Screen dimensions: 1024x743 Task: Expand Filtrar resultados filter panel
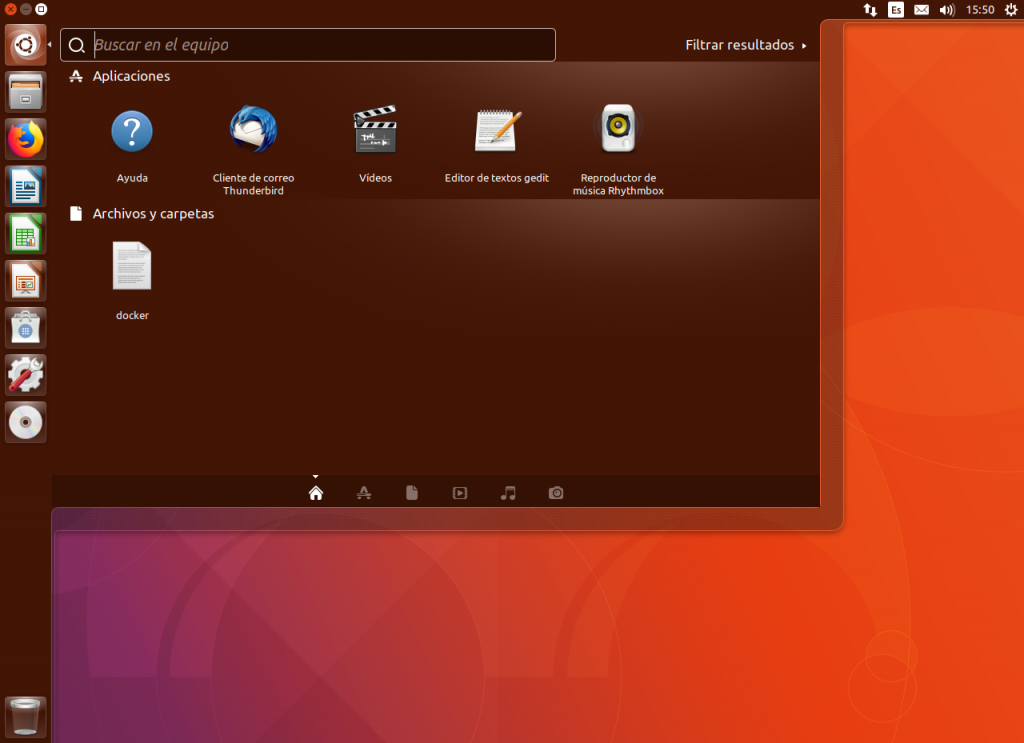(x=746, y=45)
